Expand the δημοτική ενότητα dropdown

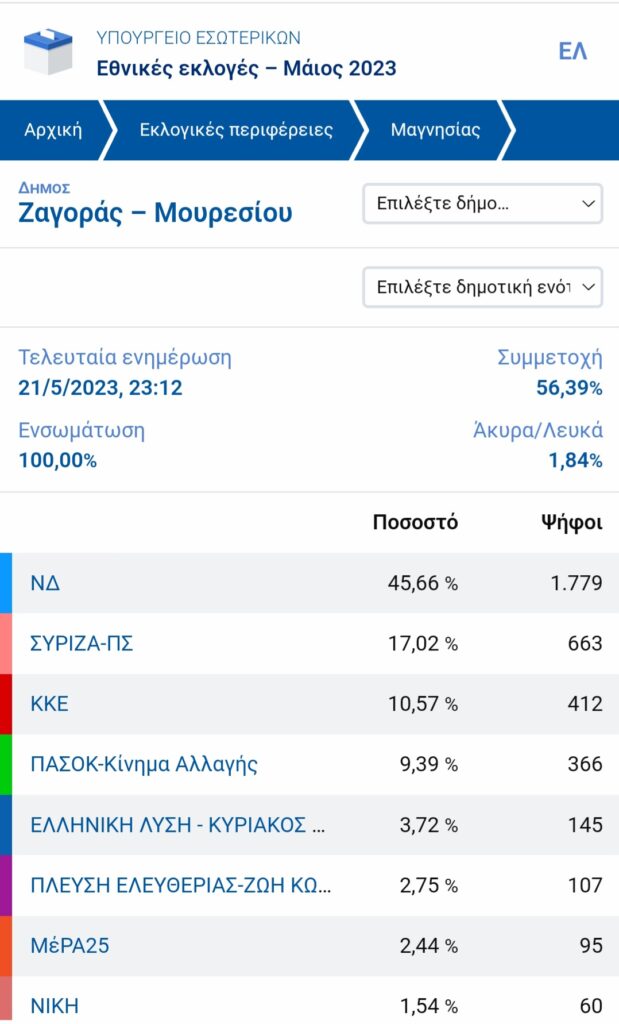point(482,287)
